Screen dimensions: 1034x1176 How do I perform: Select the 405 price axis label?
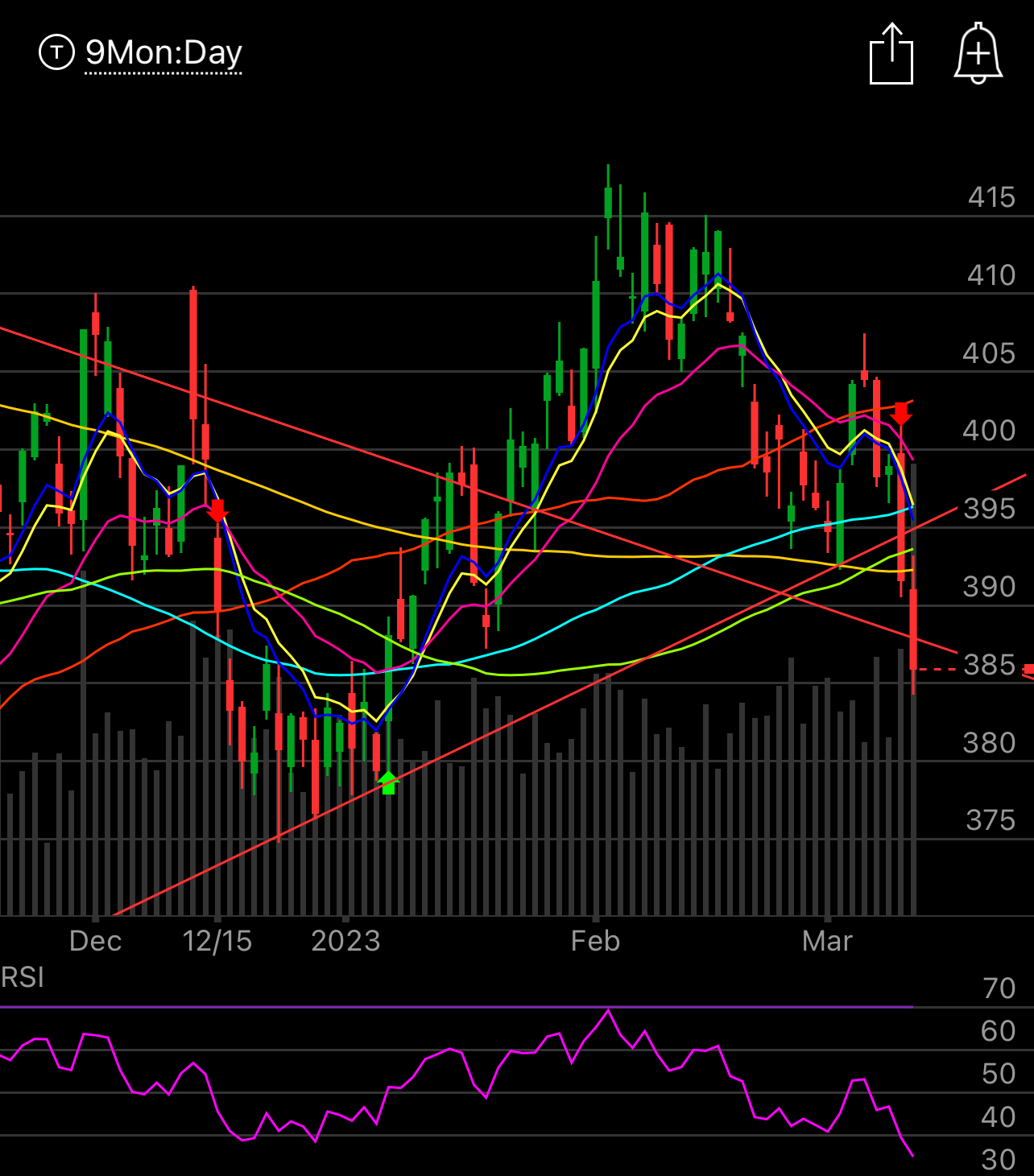coord(990,353)
